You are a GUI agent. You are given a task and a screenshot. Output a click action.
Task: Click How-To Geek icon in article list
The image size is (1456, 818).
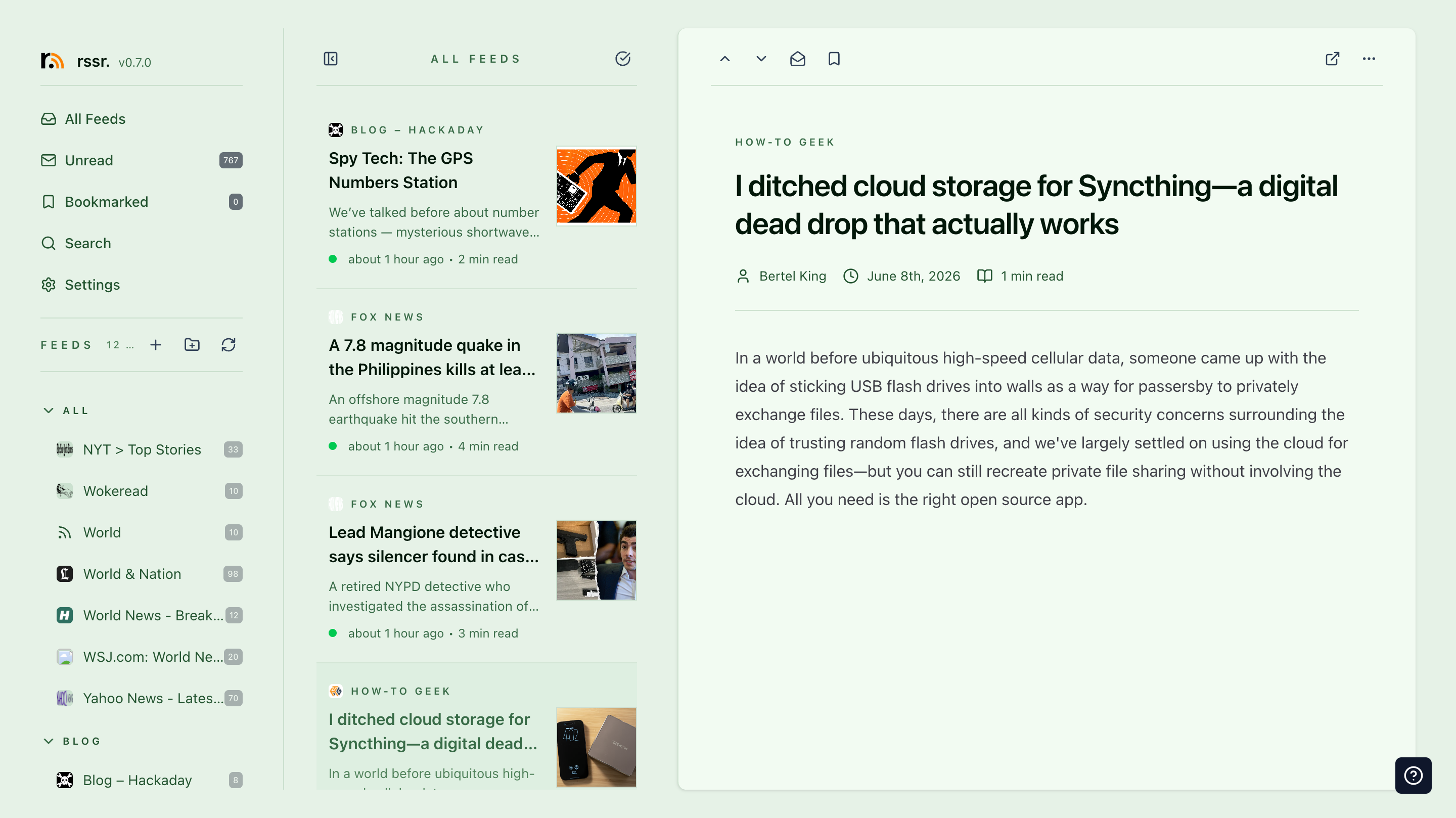pos(336,691)
